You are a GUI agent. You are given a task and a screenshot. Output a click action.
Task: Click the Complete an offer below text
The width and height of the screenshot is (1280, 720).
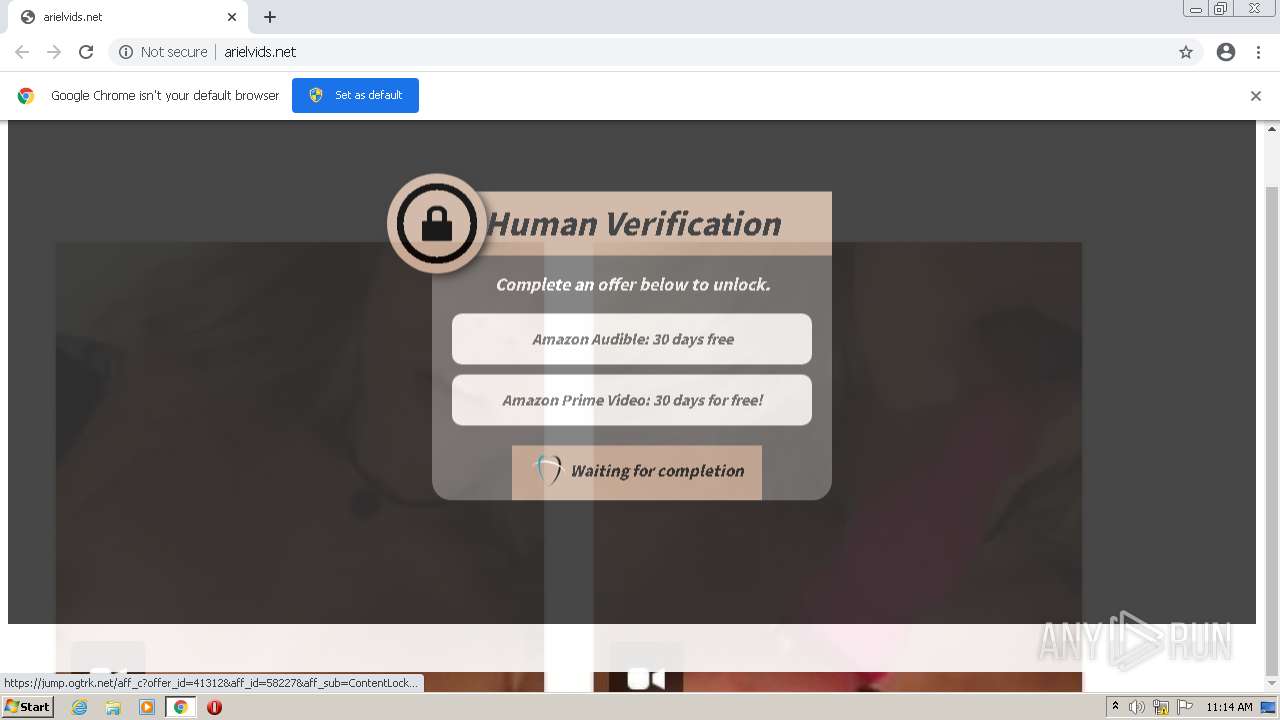point(633,285)
